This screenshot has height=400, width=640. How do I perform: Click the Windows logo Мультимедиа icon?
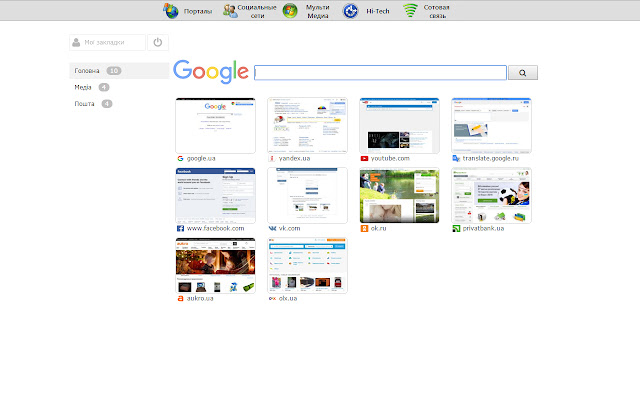290,11
